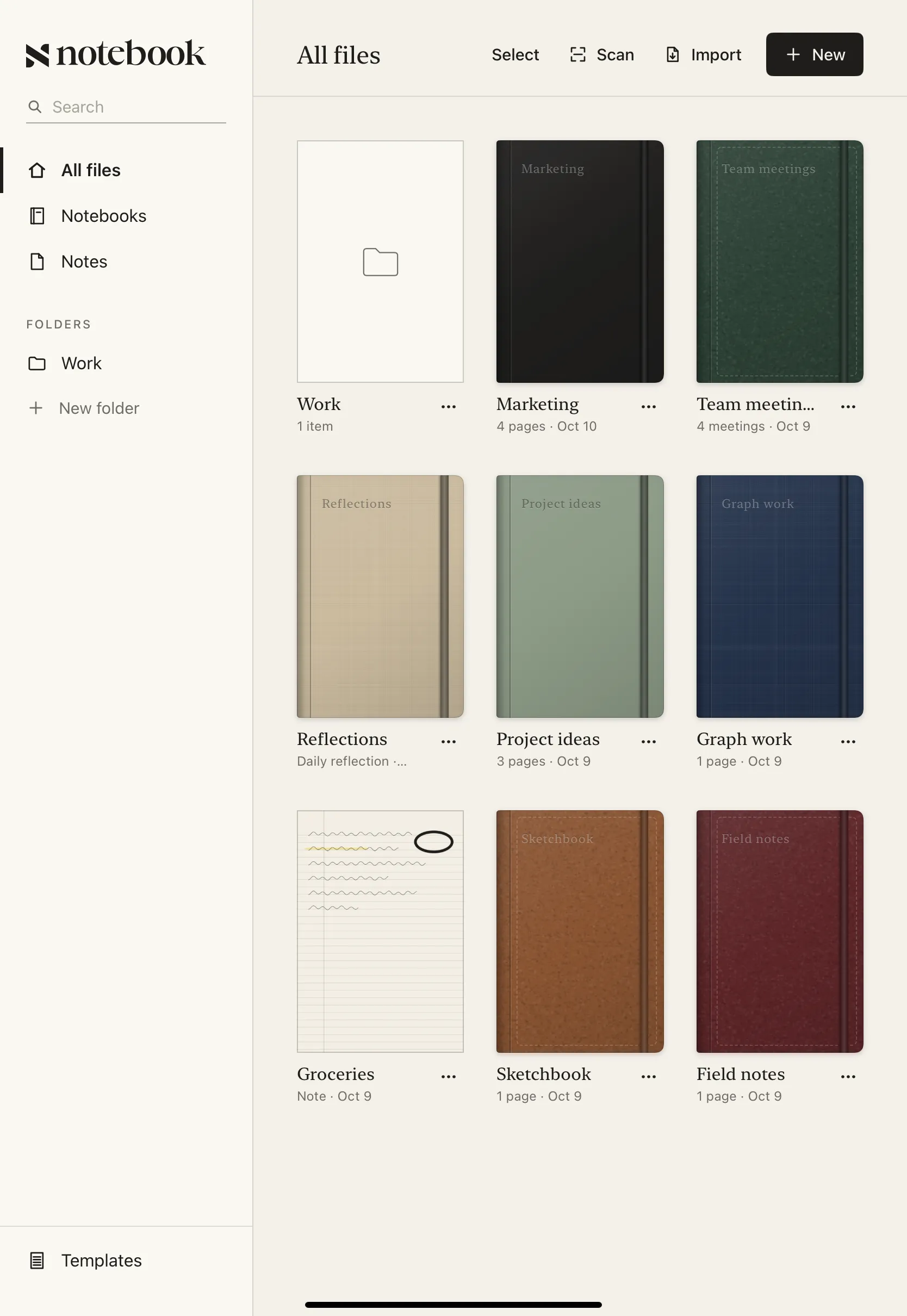The width and height of the screenshot is (907, 1316).
Task: Click the notebook logo icon
Action: click(38, 55)
